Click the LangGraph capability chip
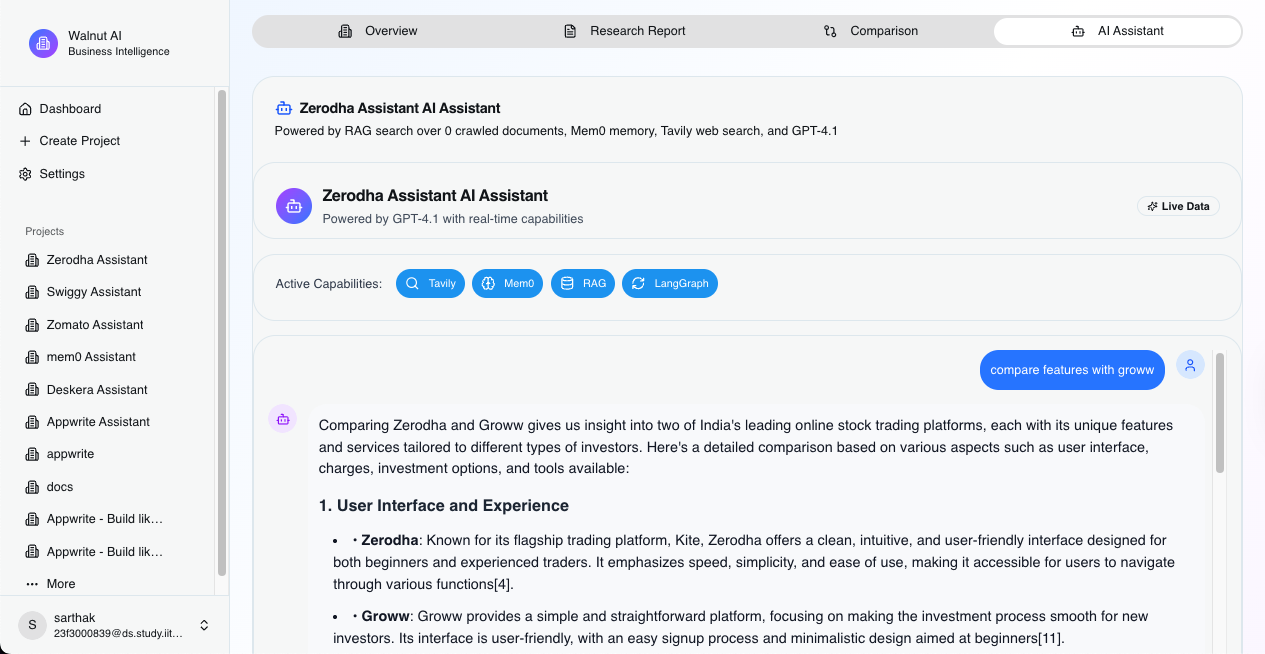Screen dimensions: 1265x654 pos(670,284)
